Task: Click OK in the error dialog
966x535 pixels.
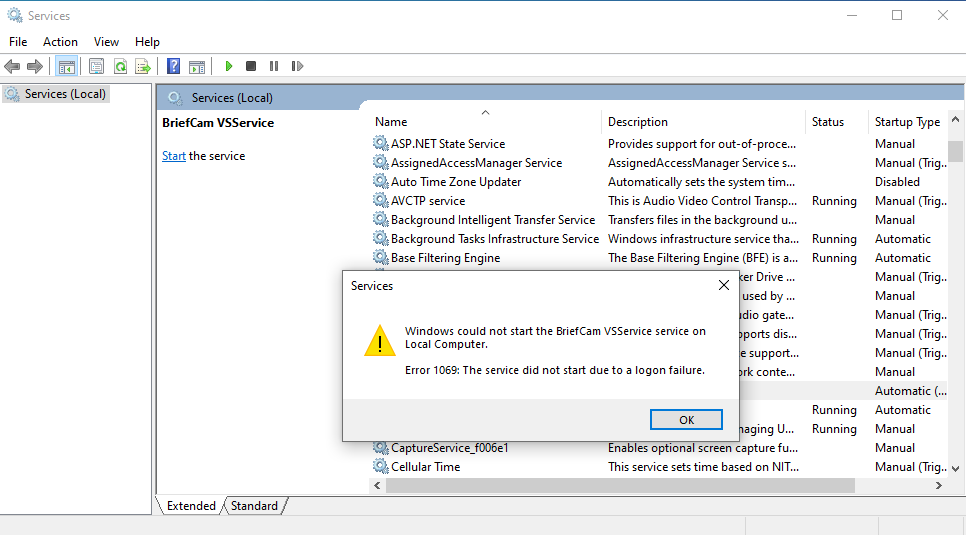Action: (x=686, y=420)
